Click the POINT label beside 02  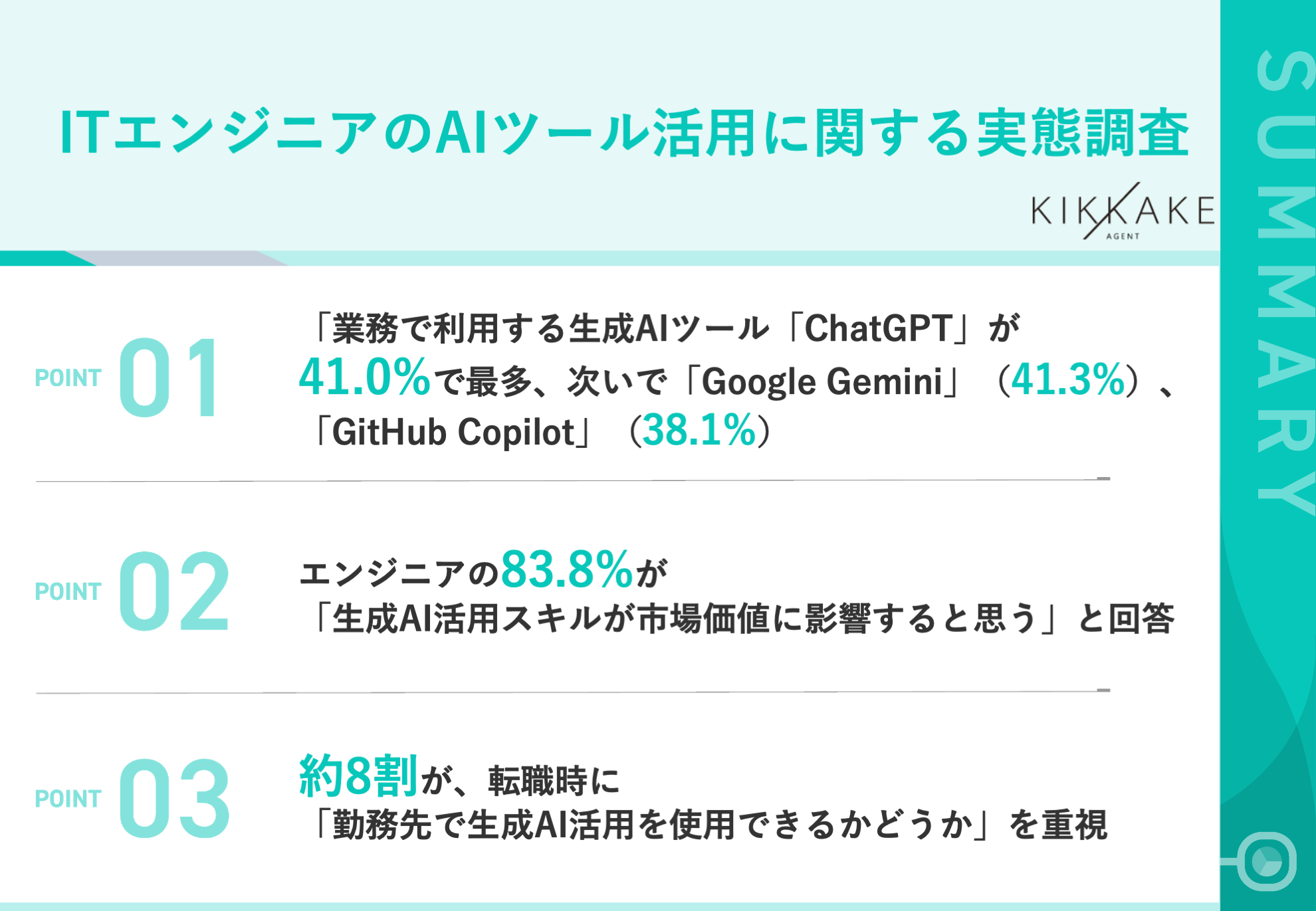click(x=68, y=591)
